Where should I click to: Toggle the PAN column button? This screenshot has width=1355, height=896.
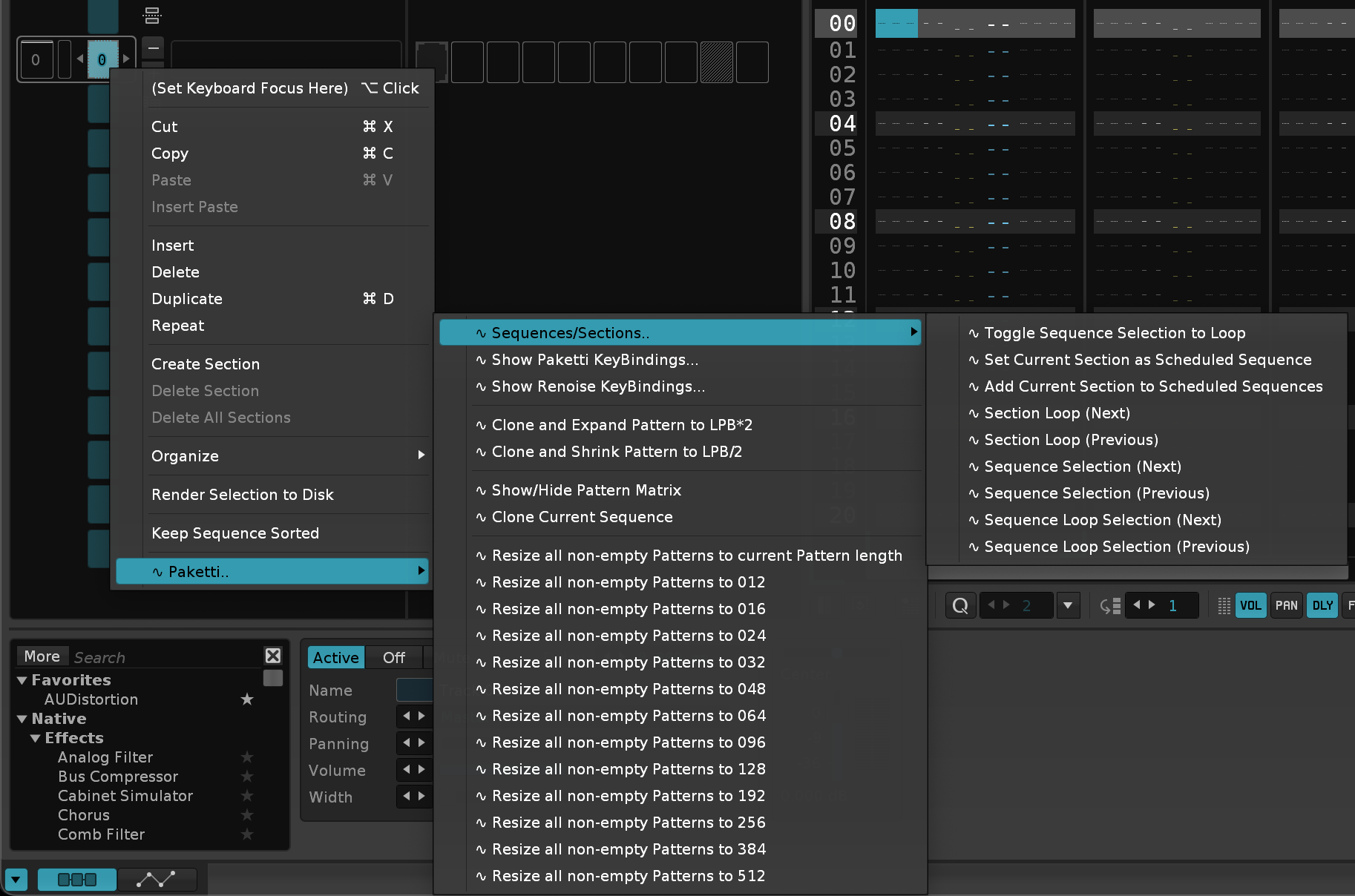(x=1286, y=606)
